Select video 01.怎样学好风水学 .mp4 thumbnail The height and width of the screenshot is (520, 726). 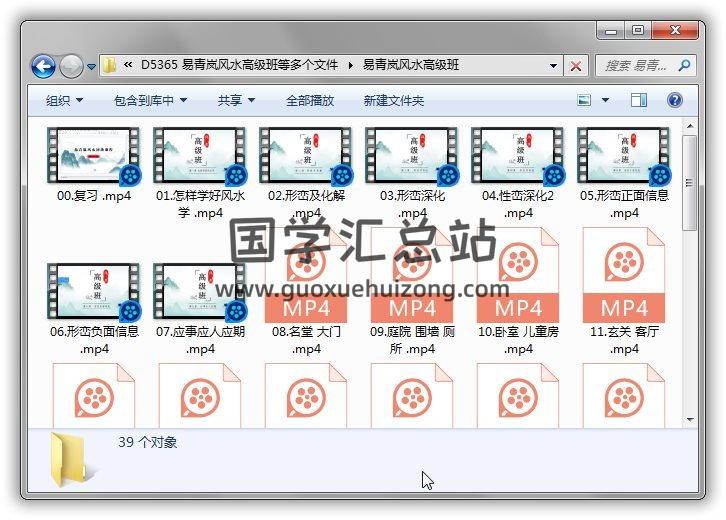200,156
